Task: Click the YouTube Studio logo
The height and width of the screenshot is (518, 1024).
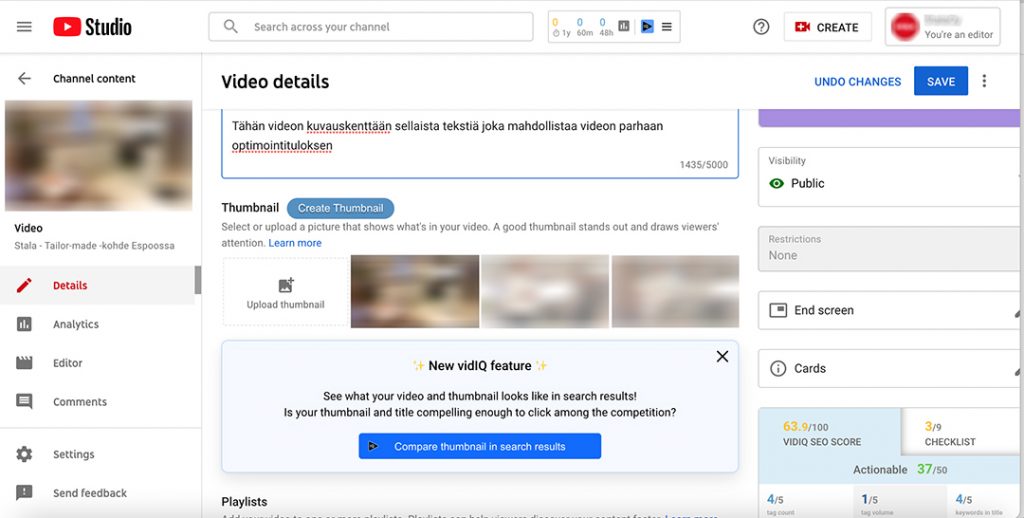Action: tap(92, 27)
